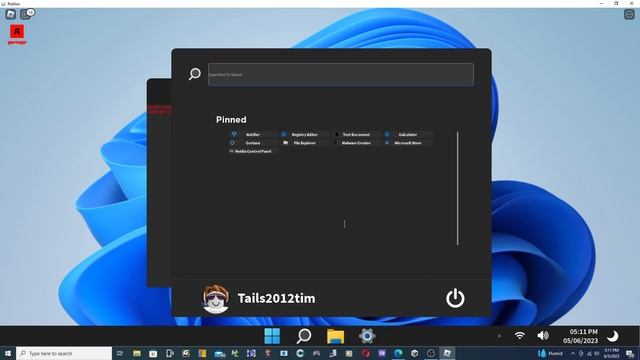Screen dimensions: 640x360
Task: Open the real Windows Start button
Action: coord(8,353)
